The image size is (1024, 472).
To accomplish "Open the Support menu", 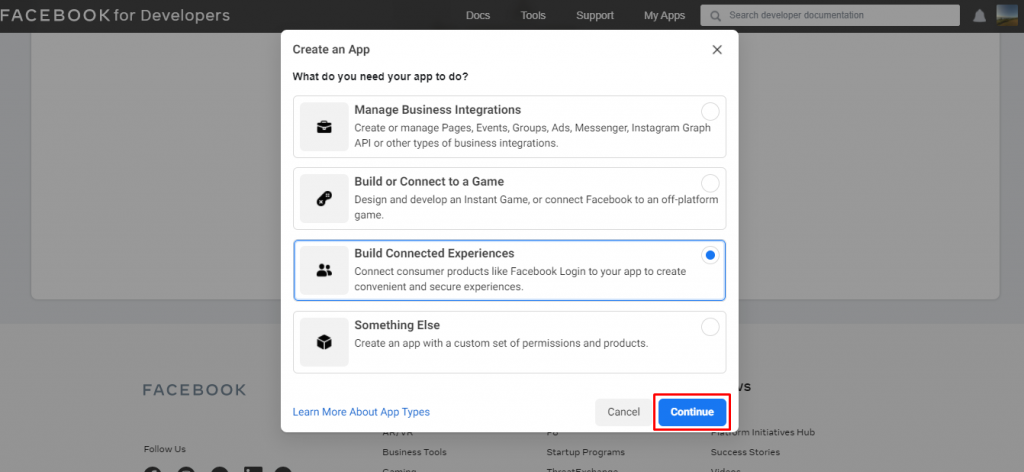I will (594, 16).
